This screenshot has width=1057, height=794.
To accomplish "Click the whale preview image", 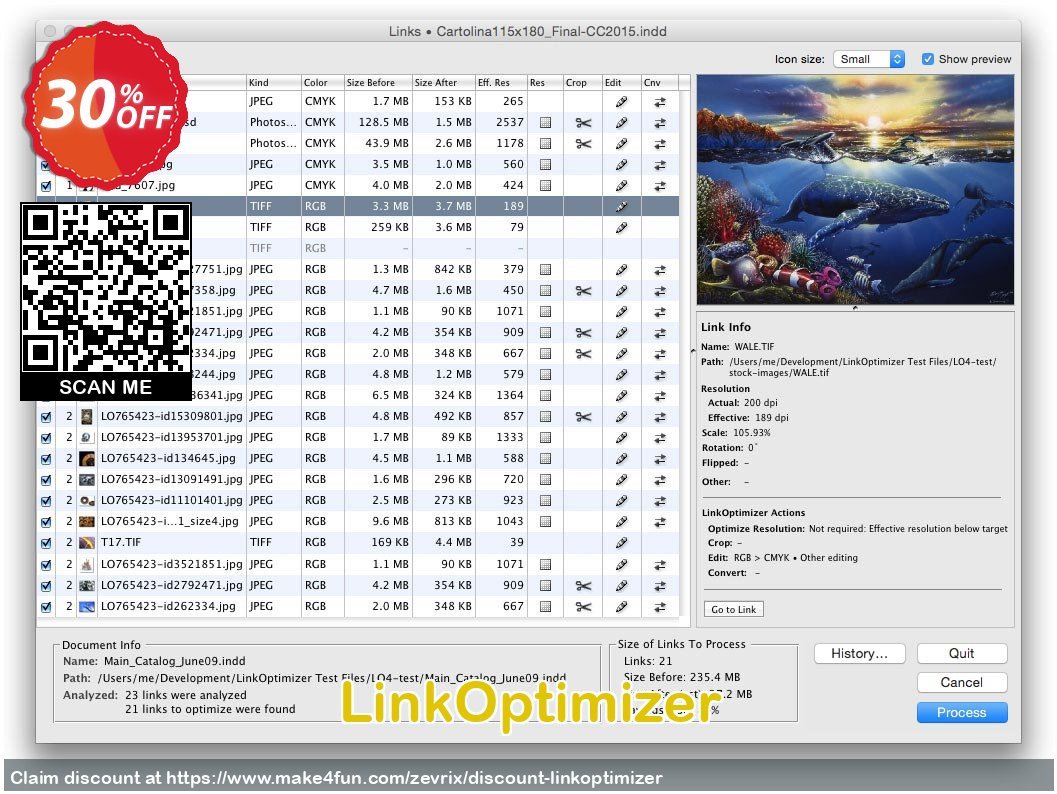I will tap(855, 189).
